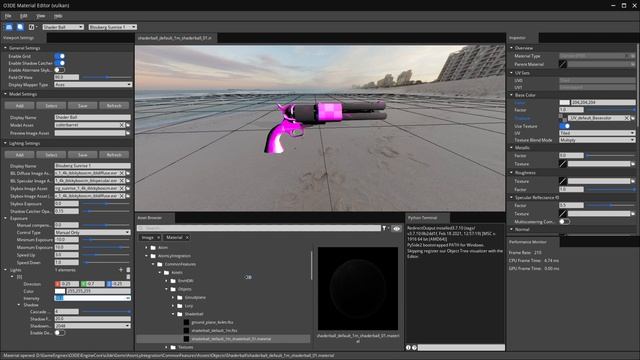Browse for the Roughness texture file
Image resolution: width=640 pixels, height=360 pixels.
pos(633,181)
